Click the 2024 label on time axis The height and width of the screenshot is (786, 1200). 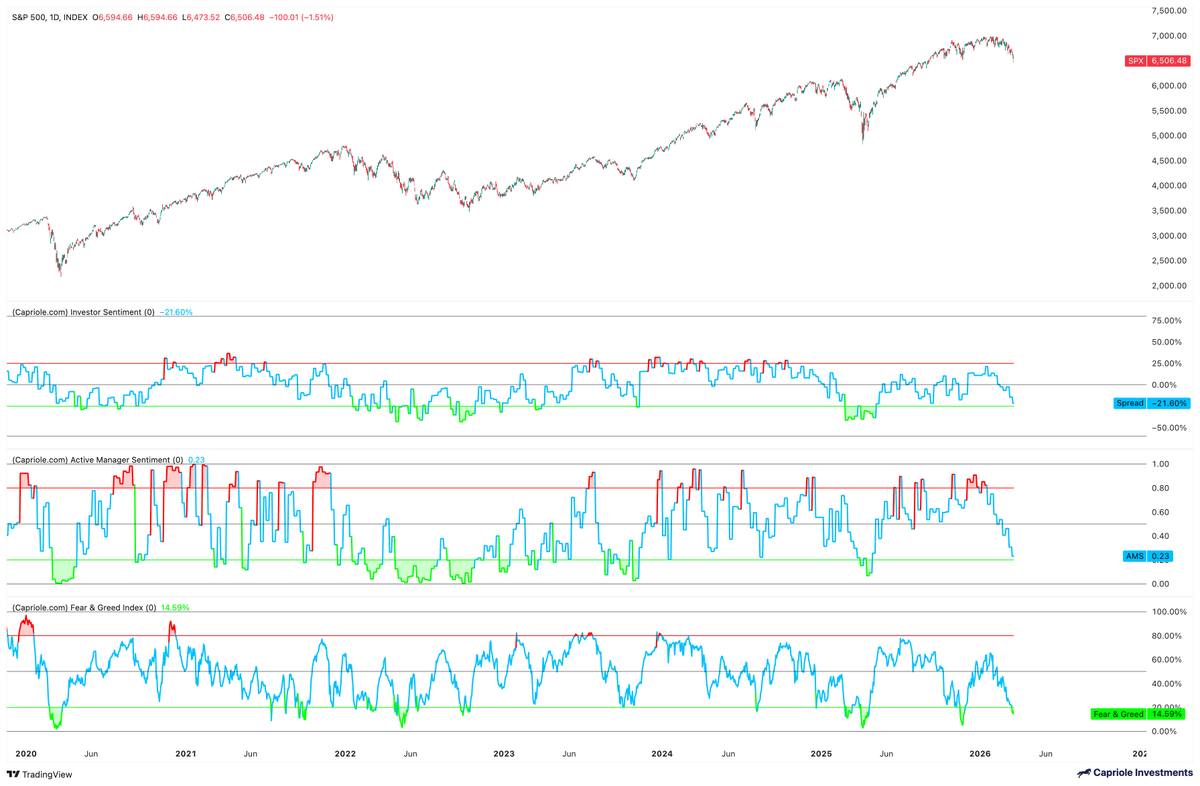click(x=662, y=753)
